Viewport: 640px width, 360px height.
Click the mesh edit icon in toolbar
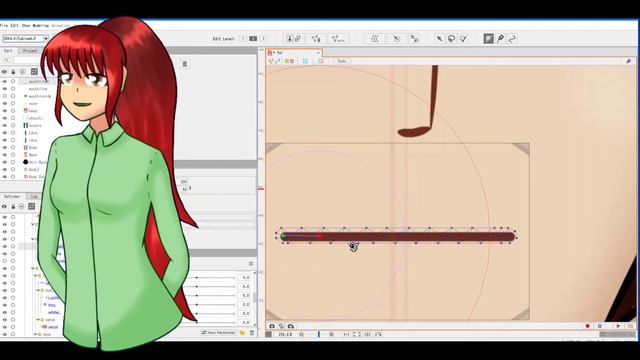(316, 39)
